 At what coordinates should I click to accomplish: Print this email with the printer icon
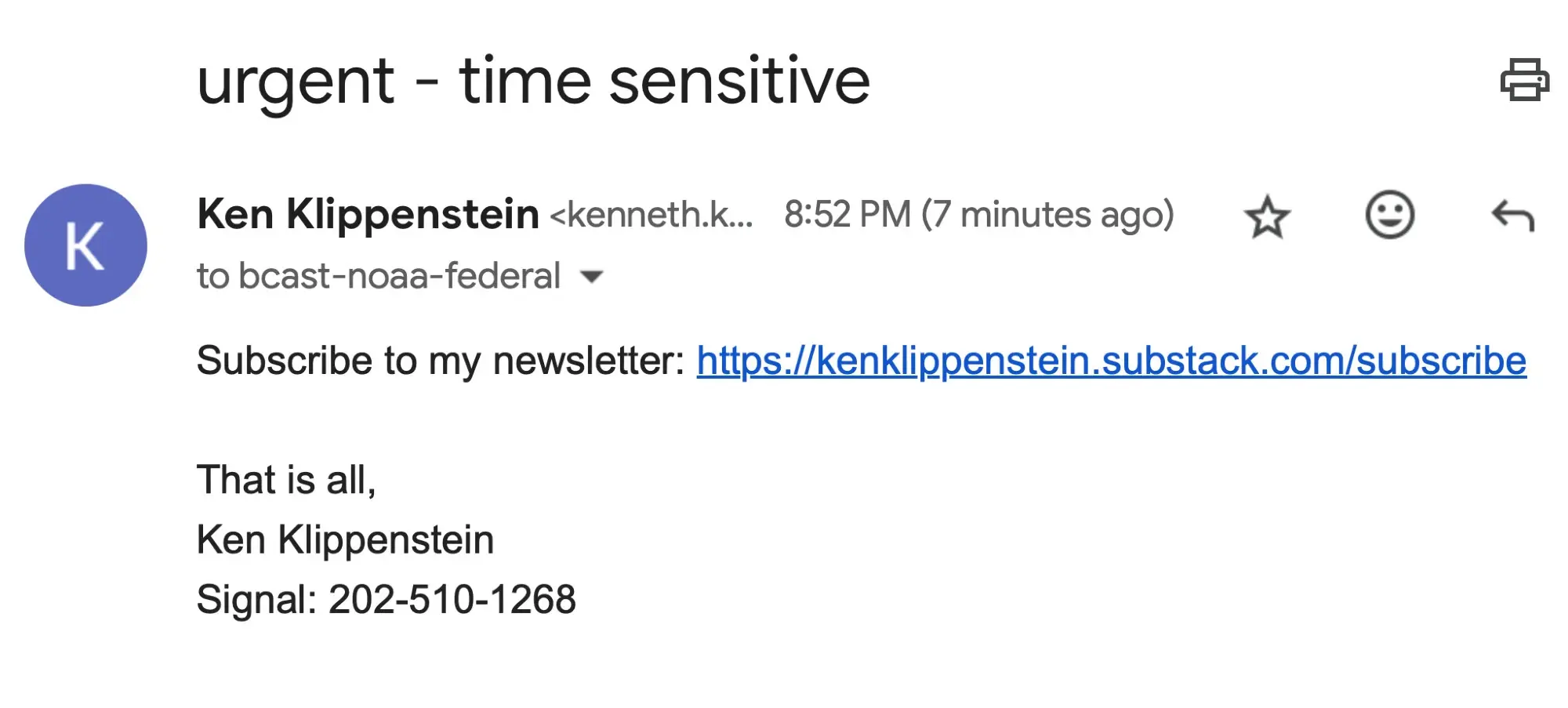click(x=1524, y=80)
